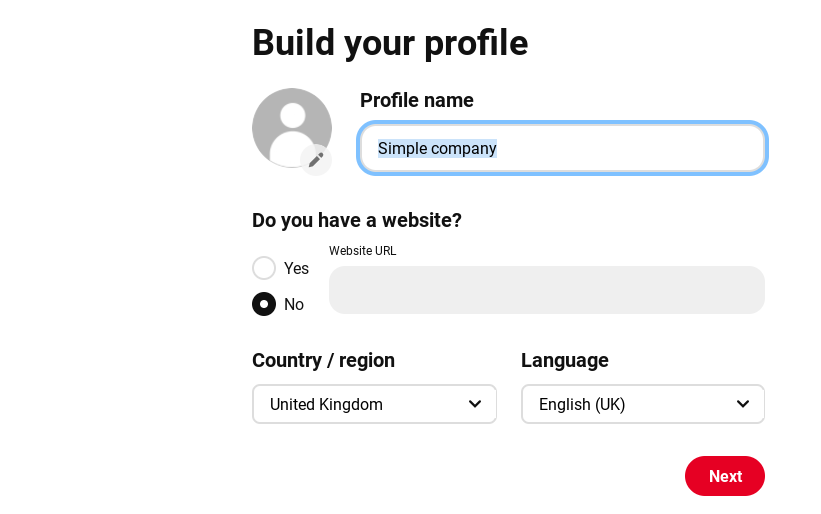
Task: Click the No option label
Action: [294, 305]
